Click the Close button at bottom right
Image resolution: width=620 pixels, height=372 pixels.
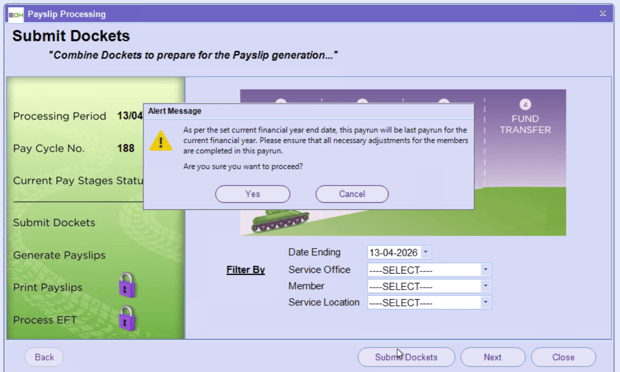point(563,357)
